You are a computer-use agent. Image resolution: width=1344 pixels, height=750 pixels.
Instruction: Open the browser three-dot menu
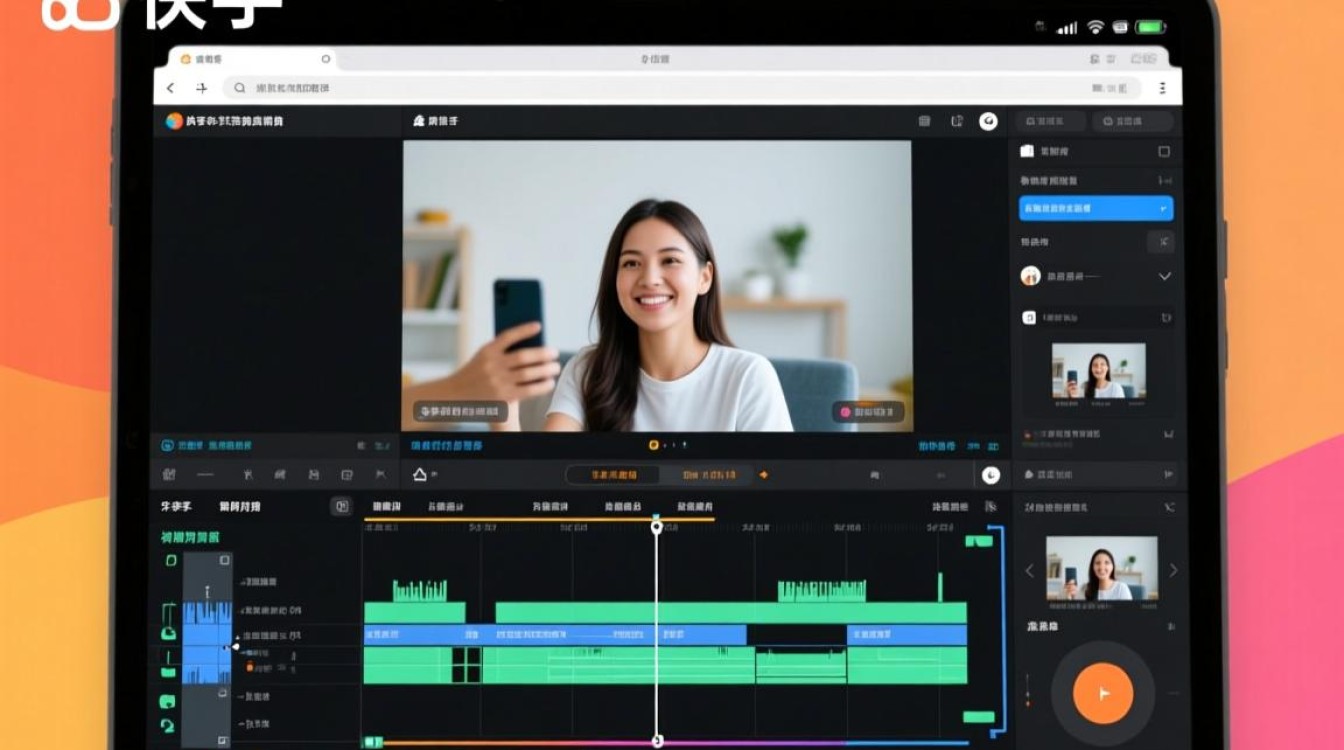(1162, 88)
